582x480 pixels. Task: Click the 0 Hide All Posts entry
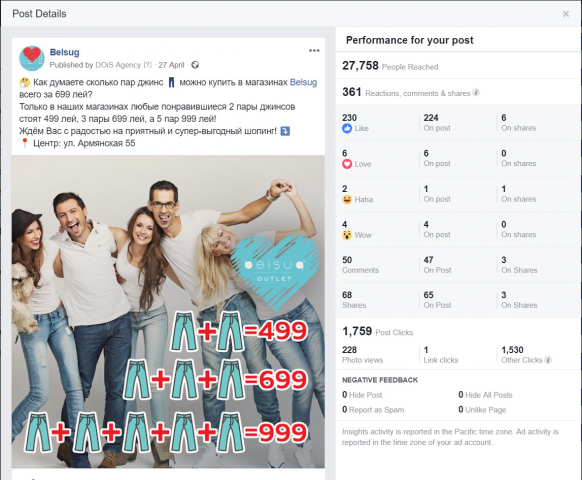pyautogui.click(x=485, y=395)
